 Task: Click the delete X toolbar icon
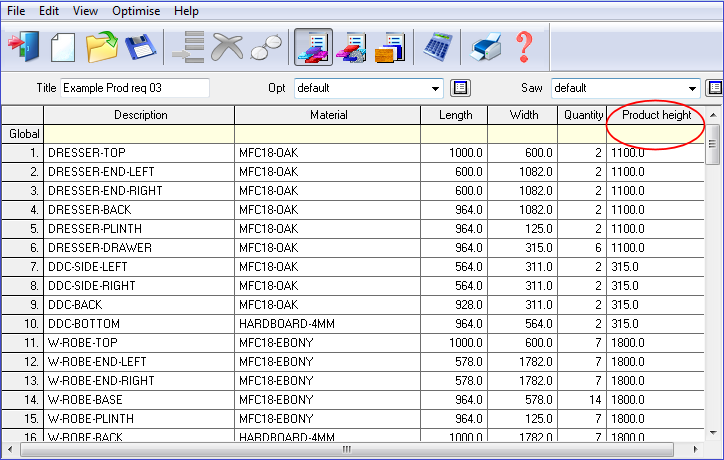[228, 46]
